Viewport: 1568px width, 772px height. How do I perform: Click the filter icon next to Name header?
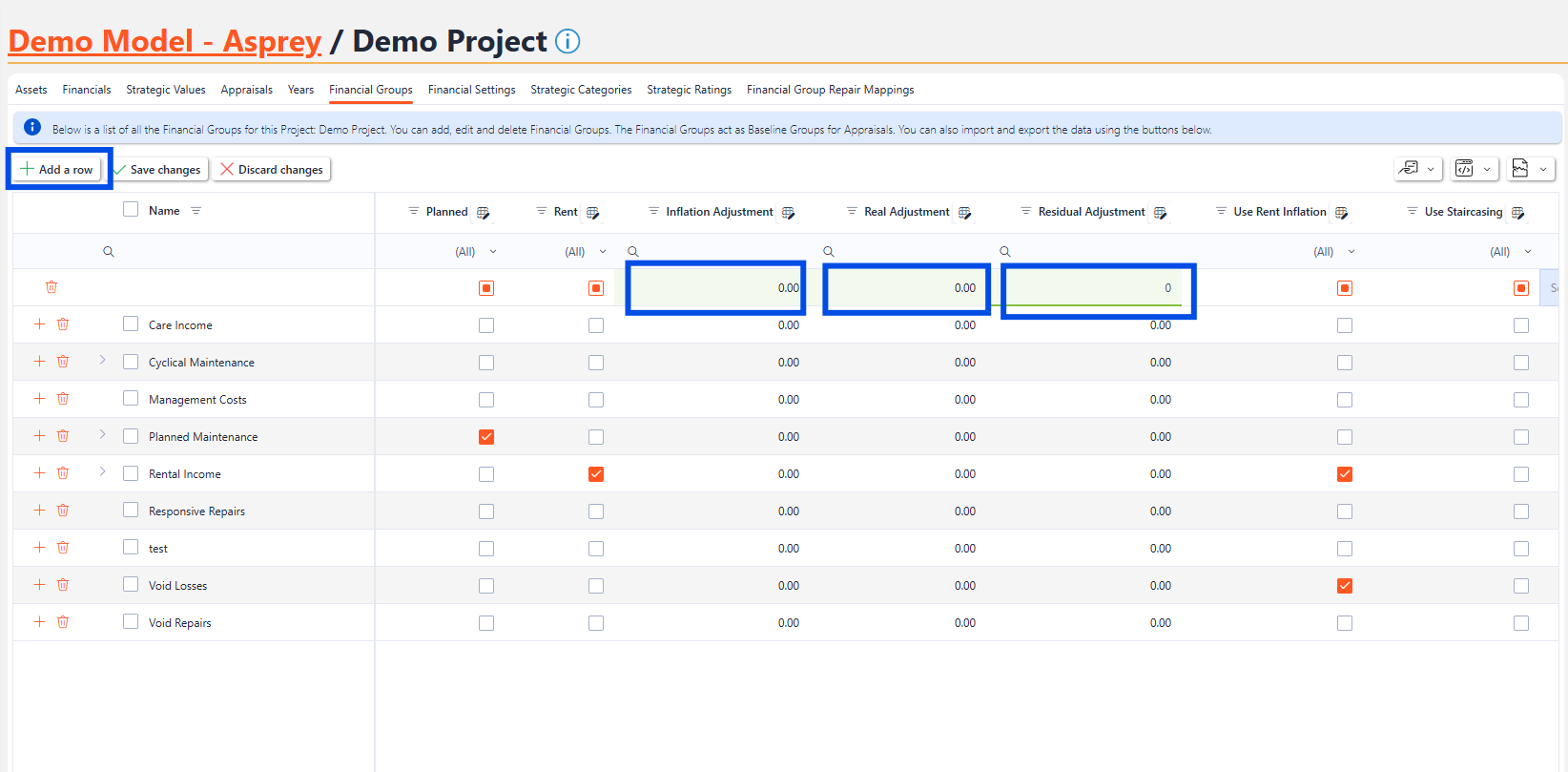click(x=196, y=211)
